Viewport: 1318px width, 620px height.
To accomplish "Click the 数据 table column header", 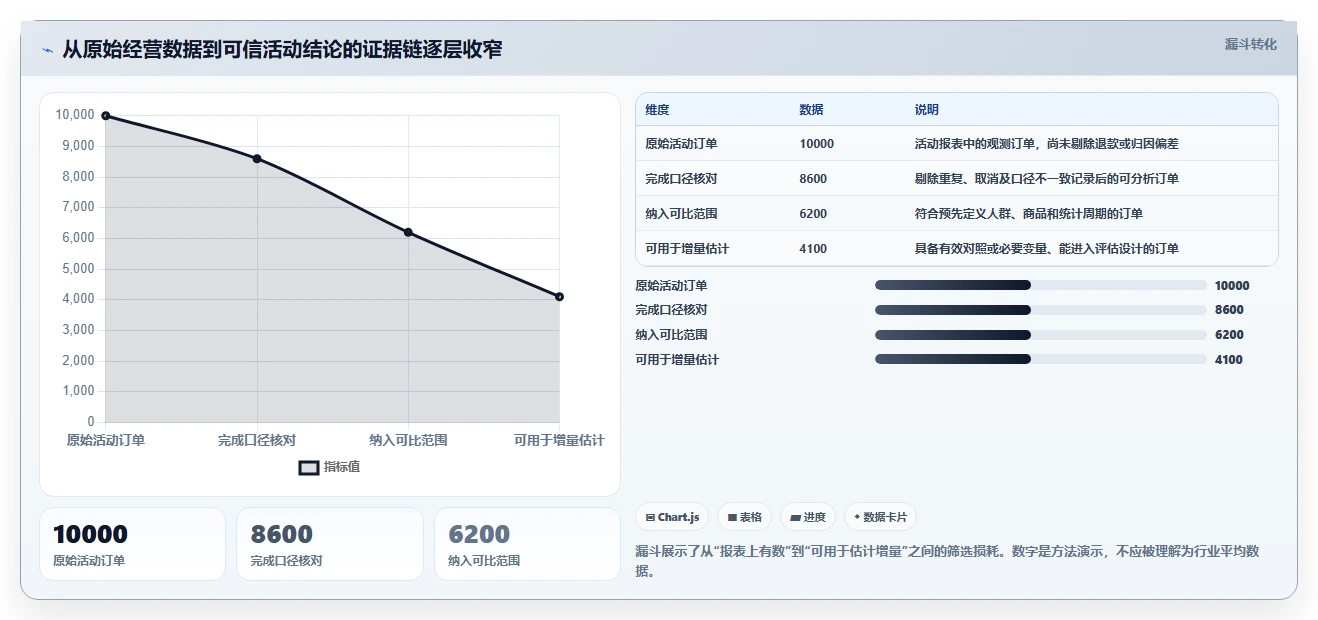I will pos(811,110).
